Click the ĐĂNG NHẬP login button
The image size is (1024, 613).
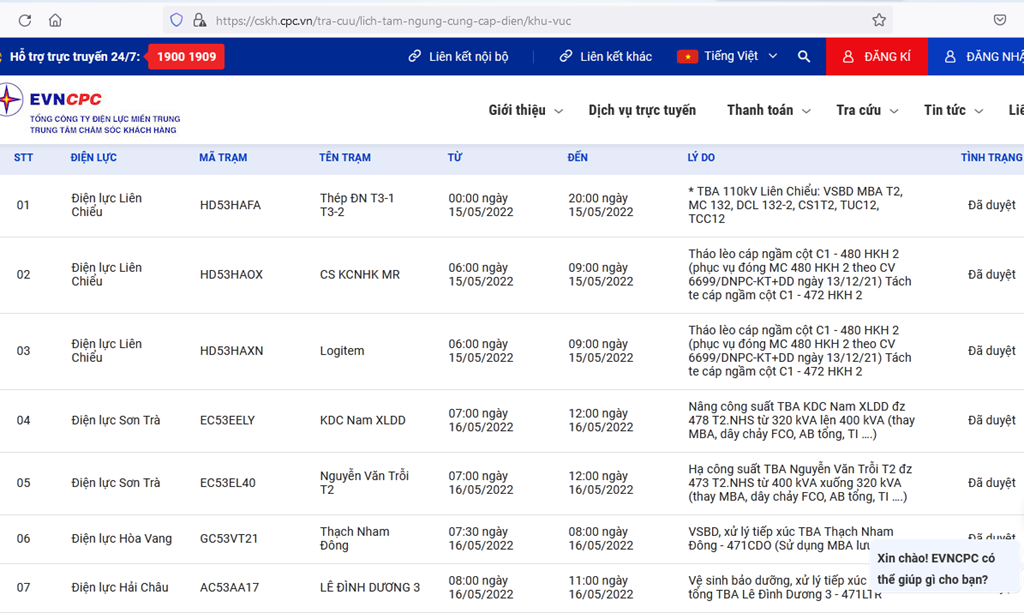976,57
